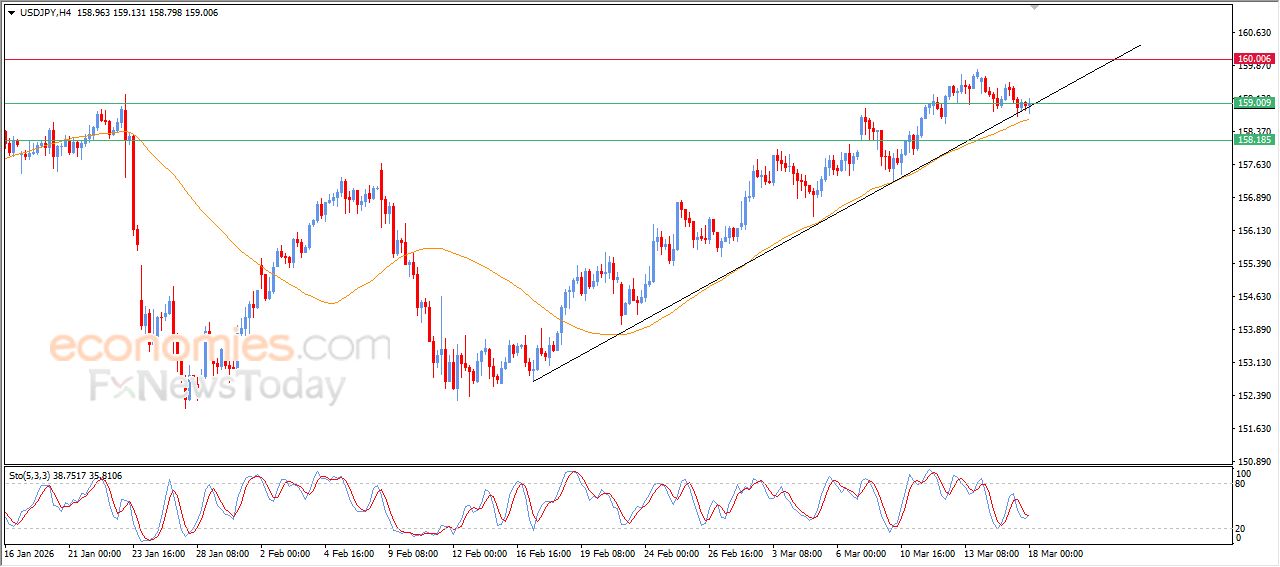The width and height of the screenshot is (1280, 567).
Task: Click the economies.com watermark logo
Action: point(219,348)
